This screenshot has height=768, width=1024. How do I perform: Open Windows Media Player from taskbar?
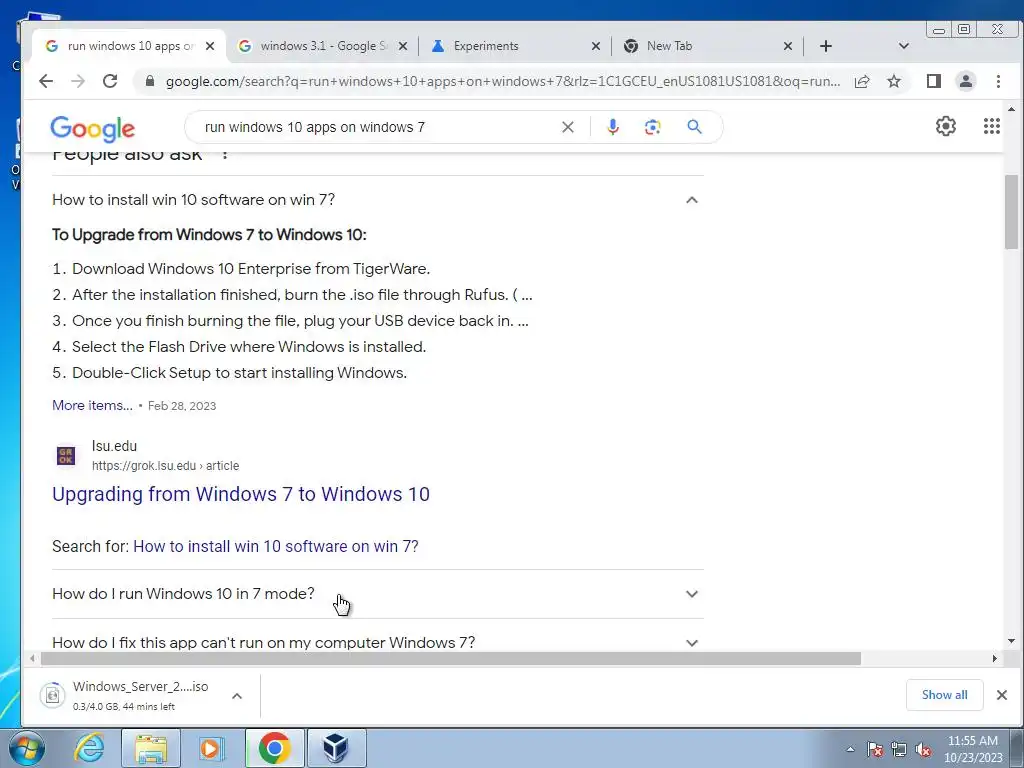(x=211, y=748)
